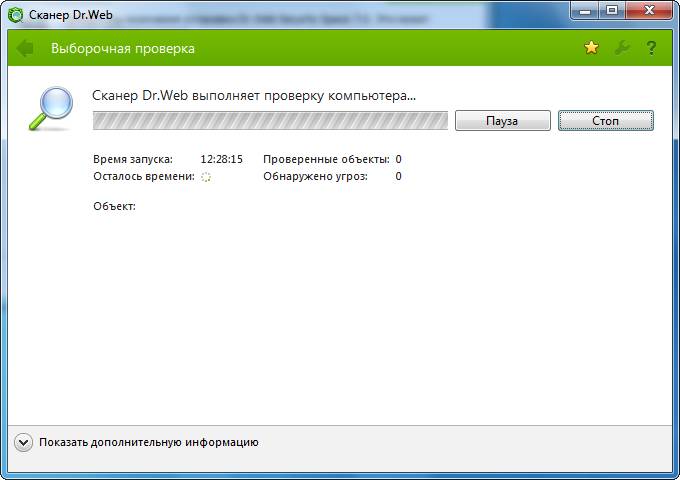Click the magnifying glass scanner icon
Viewport: 680px width, 480px height.
pos(51,108)
